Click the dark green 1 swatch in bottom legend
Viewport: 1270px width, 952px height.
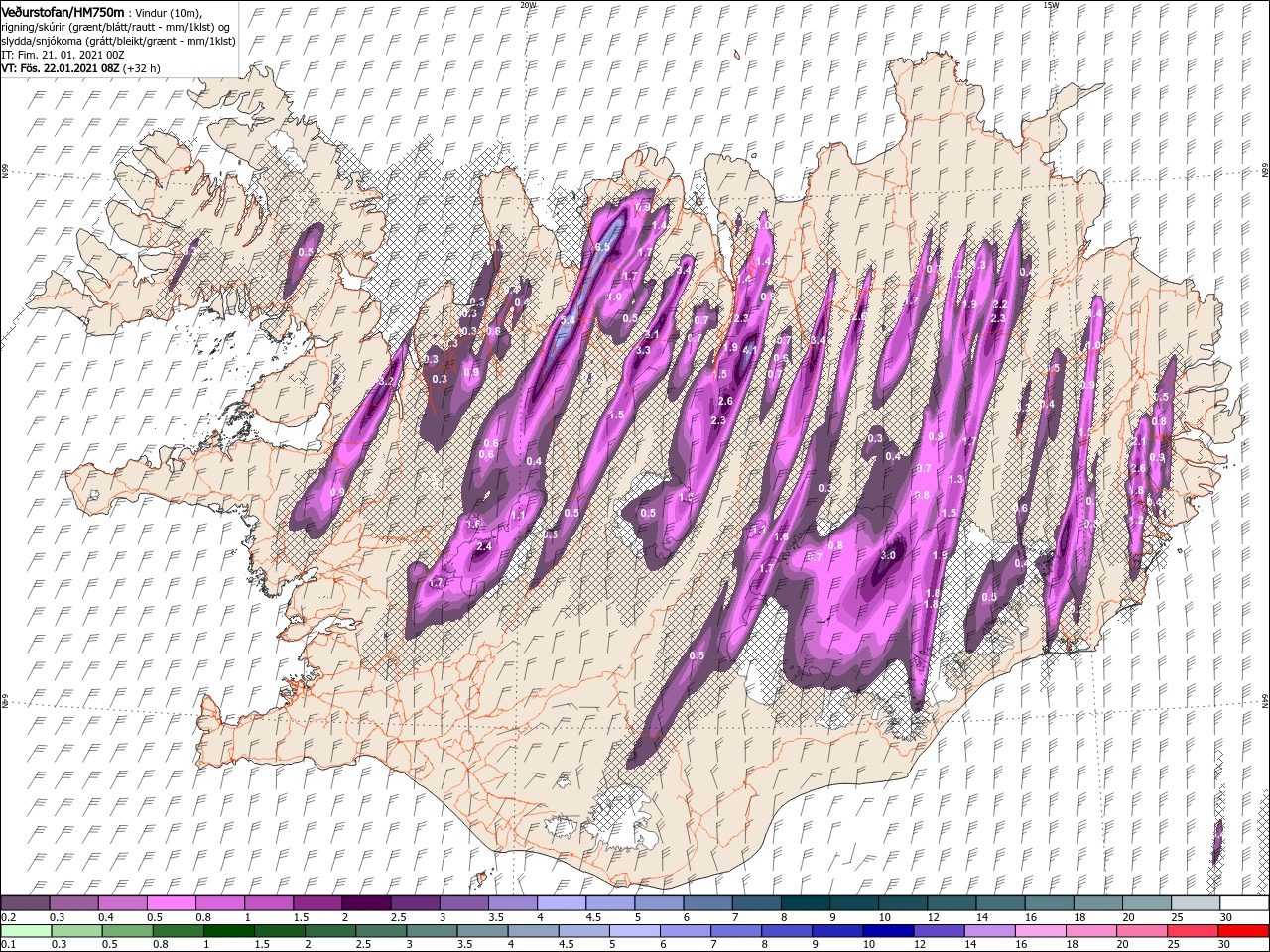[x=229, y=931]
